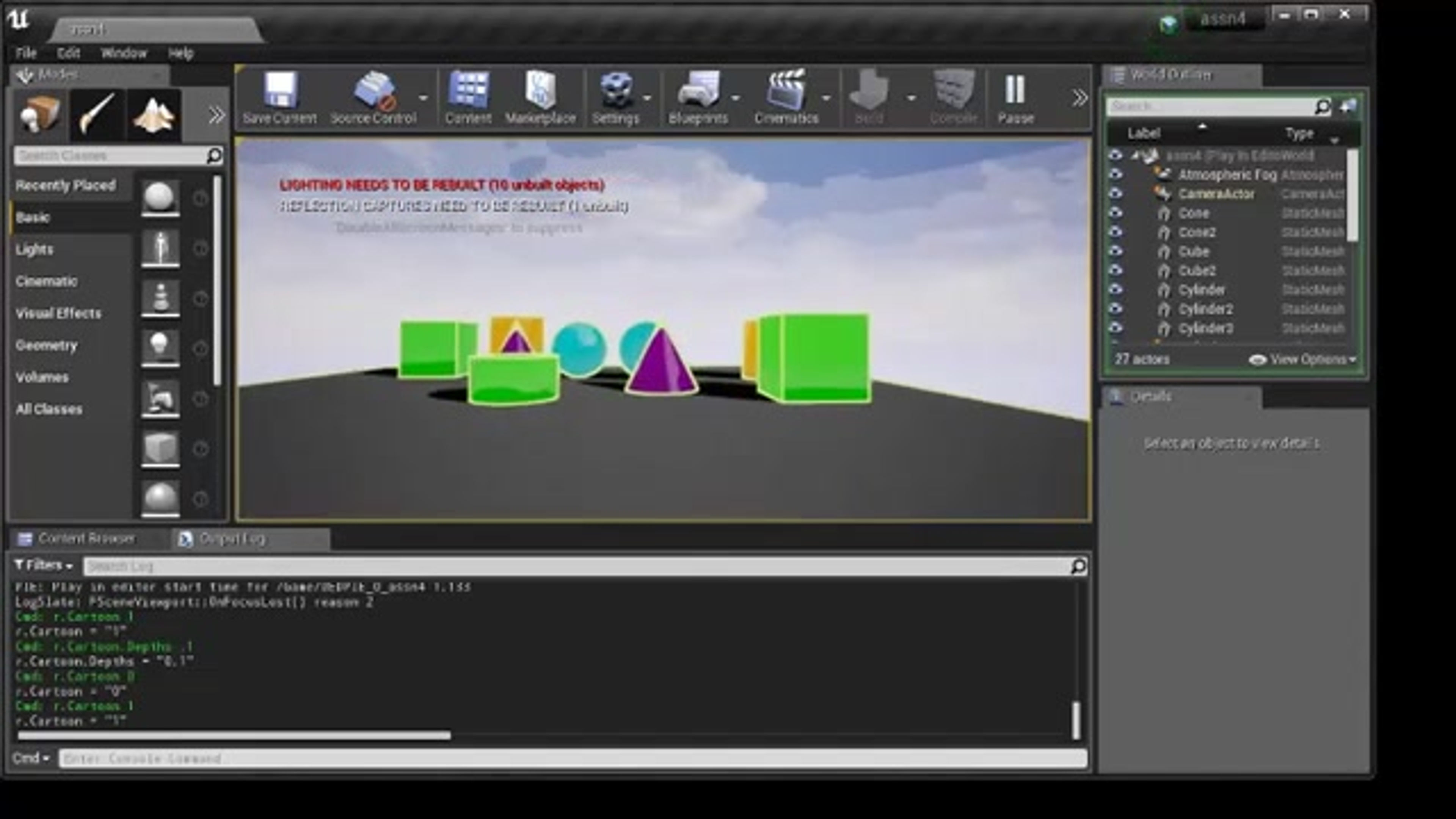Select the Empty Character figure thumbnail
Screen dimensions: 1456x819
[160, 248]
